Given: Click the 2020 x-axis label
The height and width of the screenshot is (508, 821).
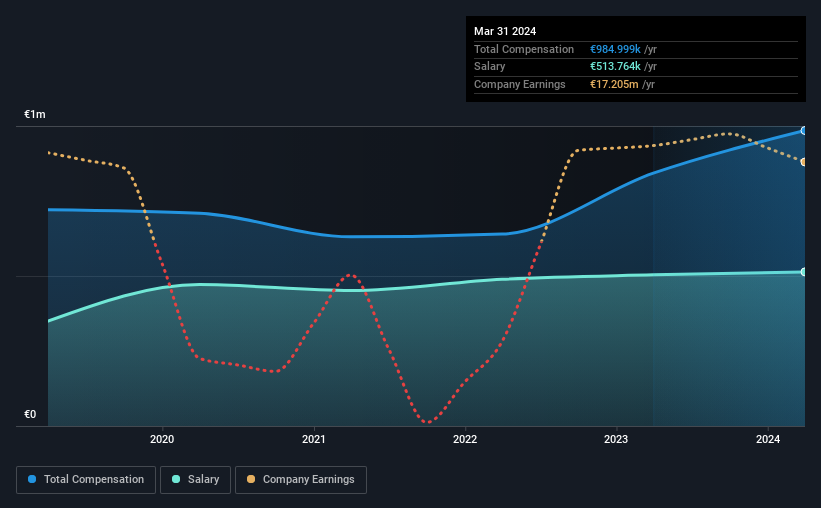Looking at the screenshot, I should point(162,439).
